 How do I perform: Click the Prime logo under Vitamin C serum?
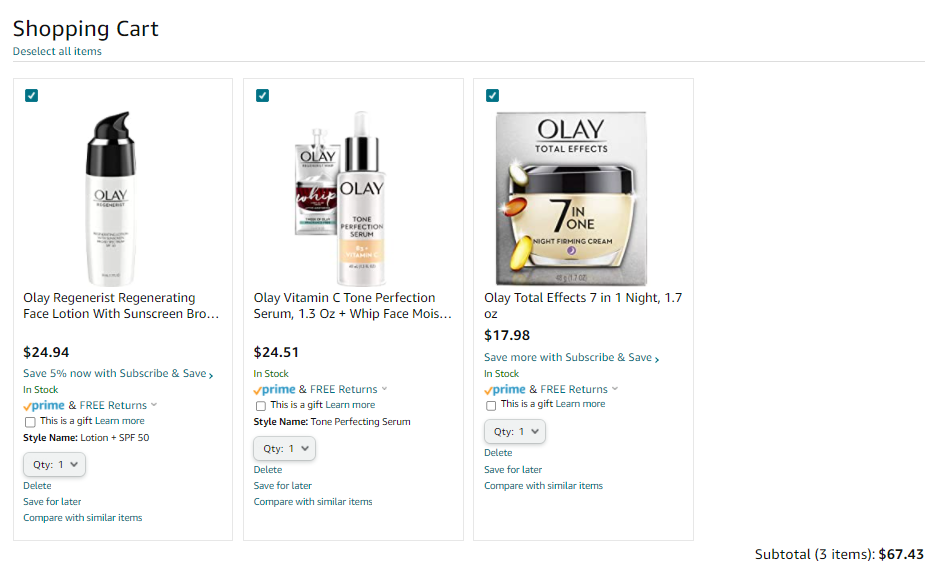pyautogui.click(x=274, y=389)
